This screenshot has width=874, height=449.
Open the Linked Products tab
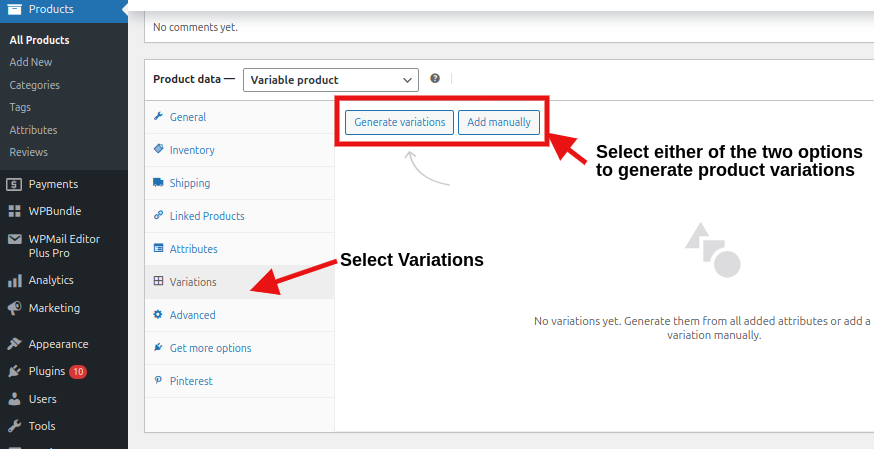tap(206, 216)
